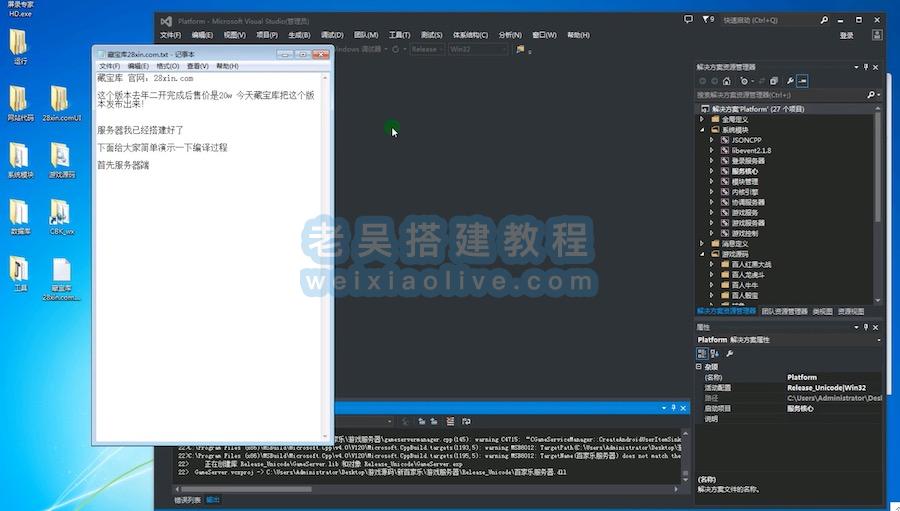Click the search magnifier icon in Solution Explorer

(x=871, y=95)
